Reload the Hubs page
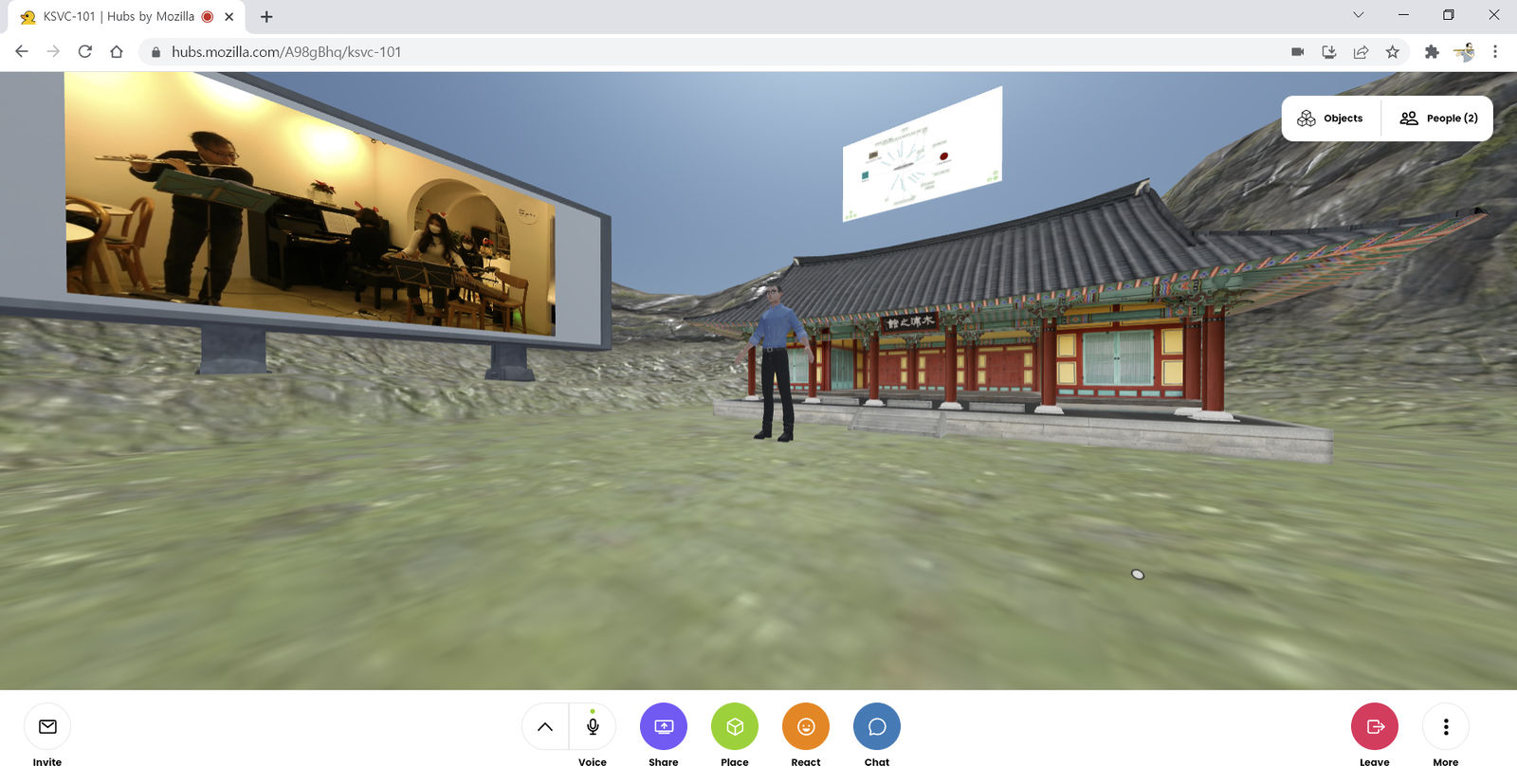Image resolution: width=1517 pixels, height=784 pixels. coord(85,52)
